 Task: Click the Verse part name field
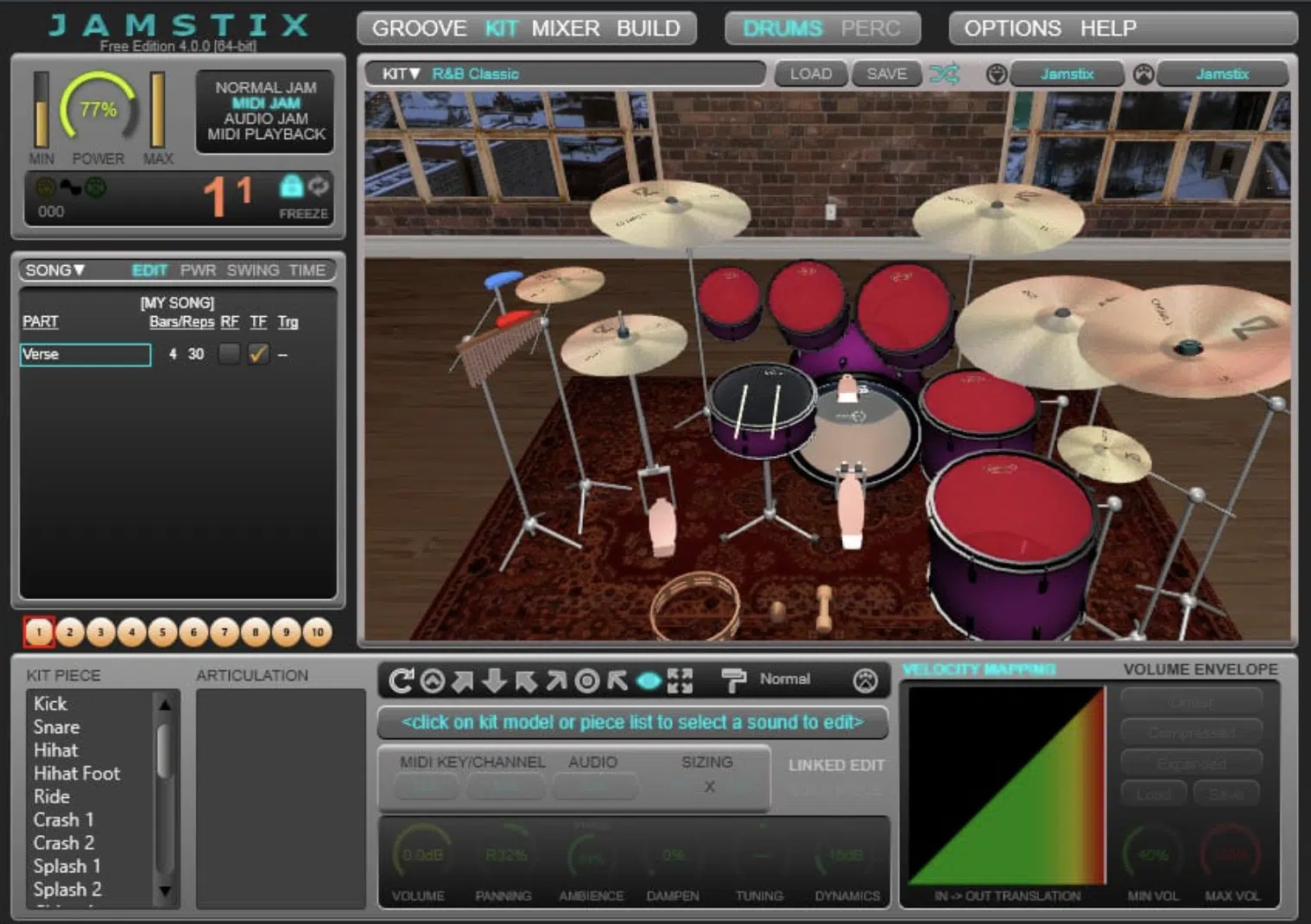tap(85, 354)
